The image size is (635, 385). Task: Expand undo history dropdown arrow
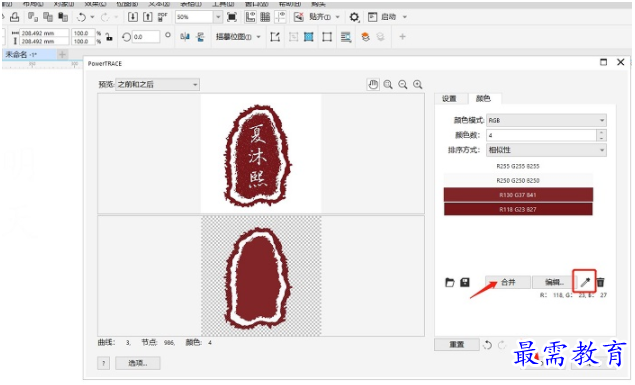coord(92,17)
